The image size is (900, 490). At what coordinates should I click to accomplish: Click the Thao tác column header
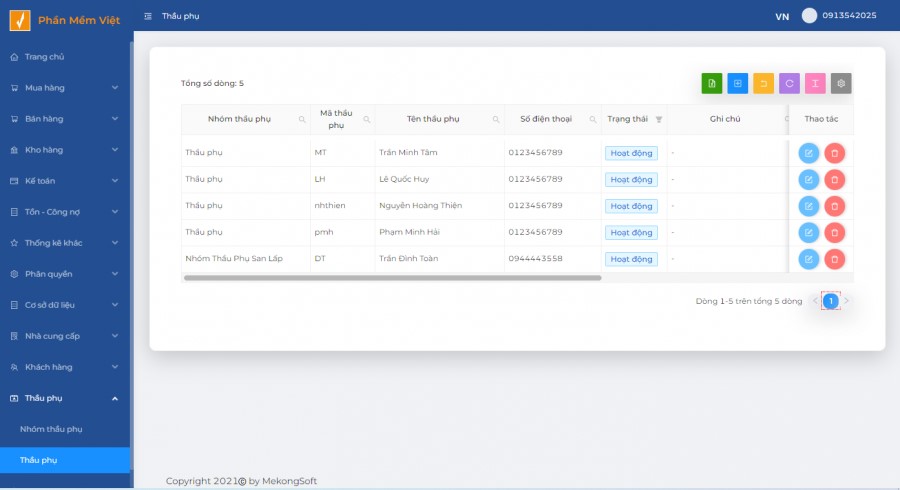(821, 119)
